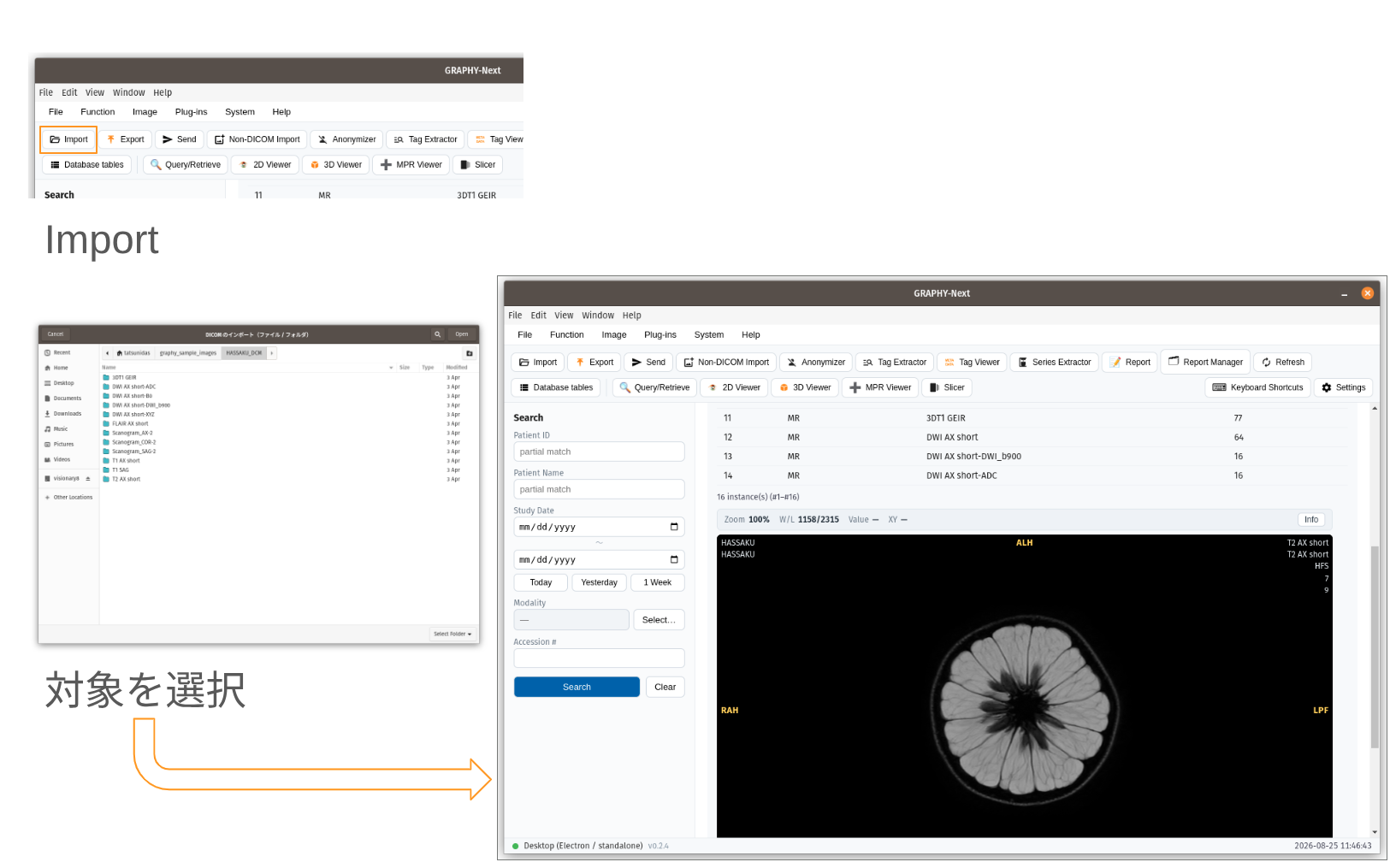The width and height of the screenshot is (1390, 868).
Task: Open the Image menu in the large window
Action: coord(614,335)
